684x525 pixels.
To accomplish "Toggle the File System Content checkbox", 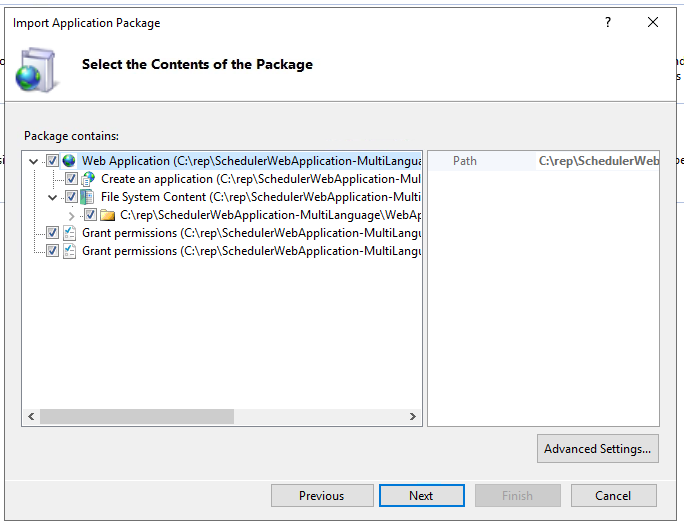I will coord(71,197).
